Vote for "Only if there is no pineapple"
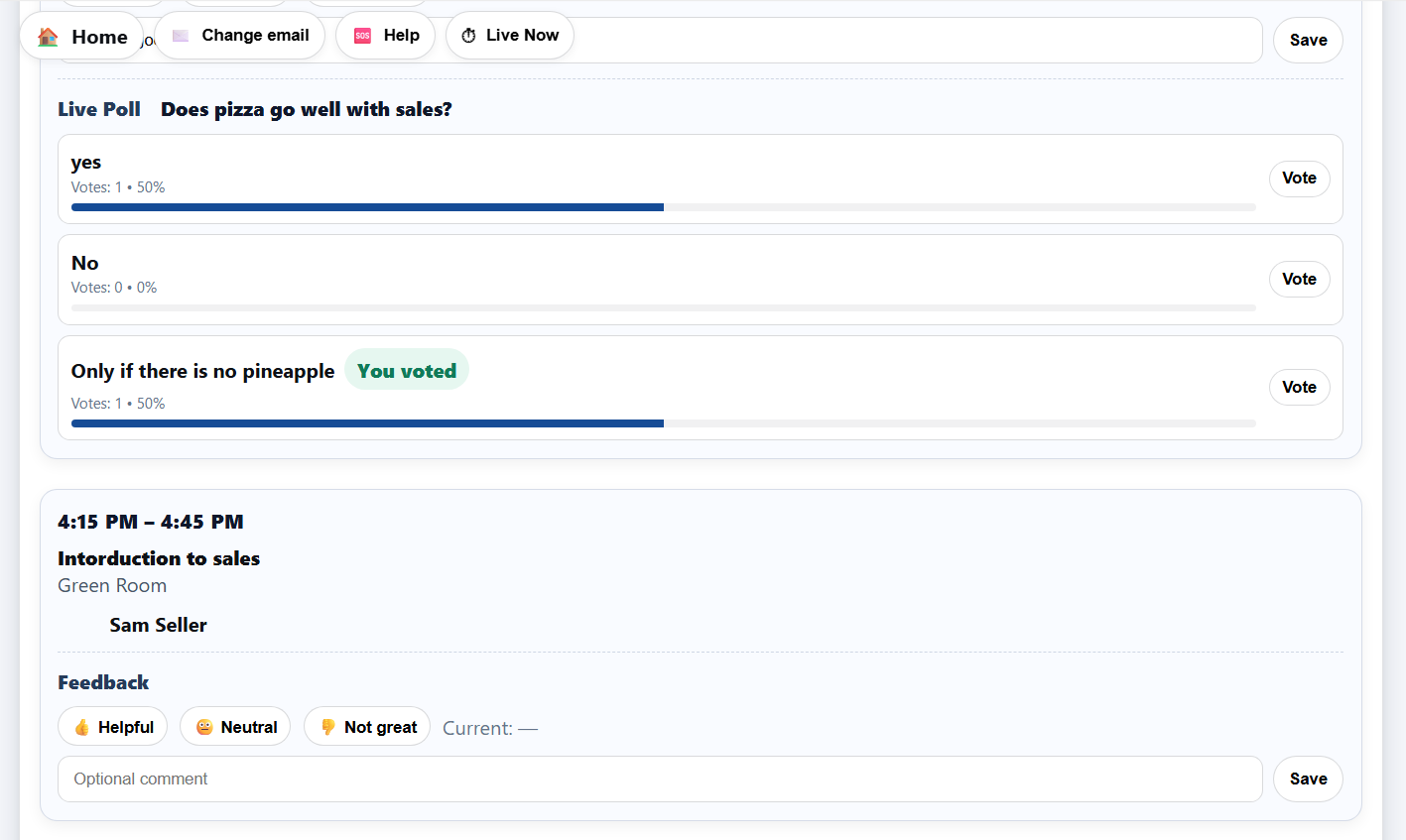1406x840 pixels. click(1299, 387)
